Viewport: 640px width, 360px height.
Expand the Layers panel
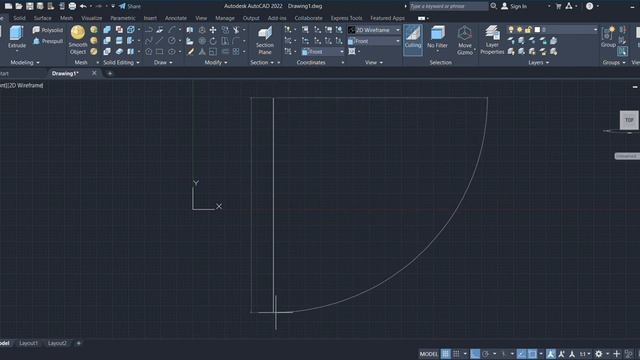[x=539, y=62]
